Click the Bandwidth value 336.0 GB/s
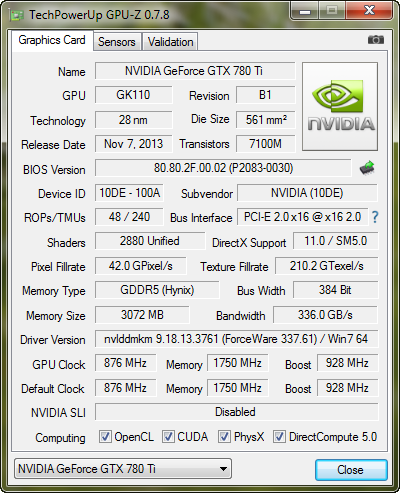Image resolution: width=400 pixels, height=493 pixels. point(325,315)
